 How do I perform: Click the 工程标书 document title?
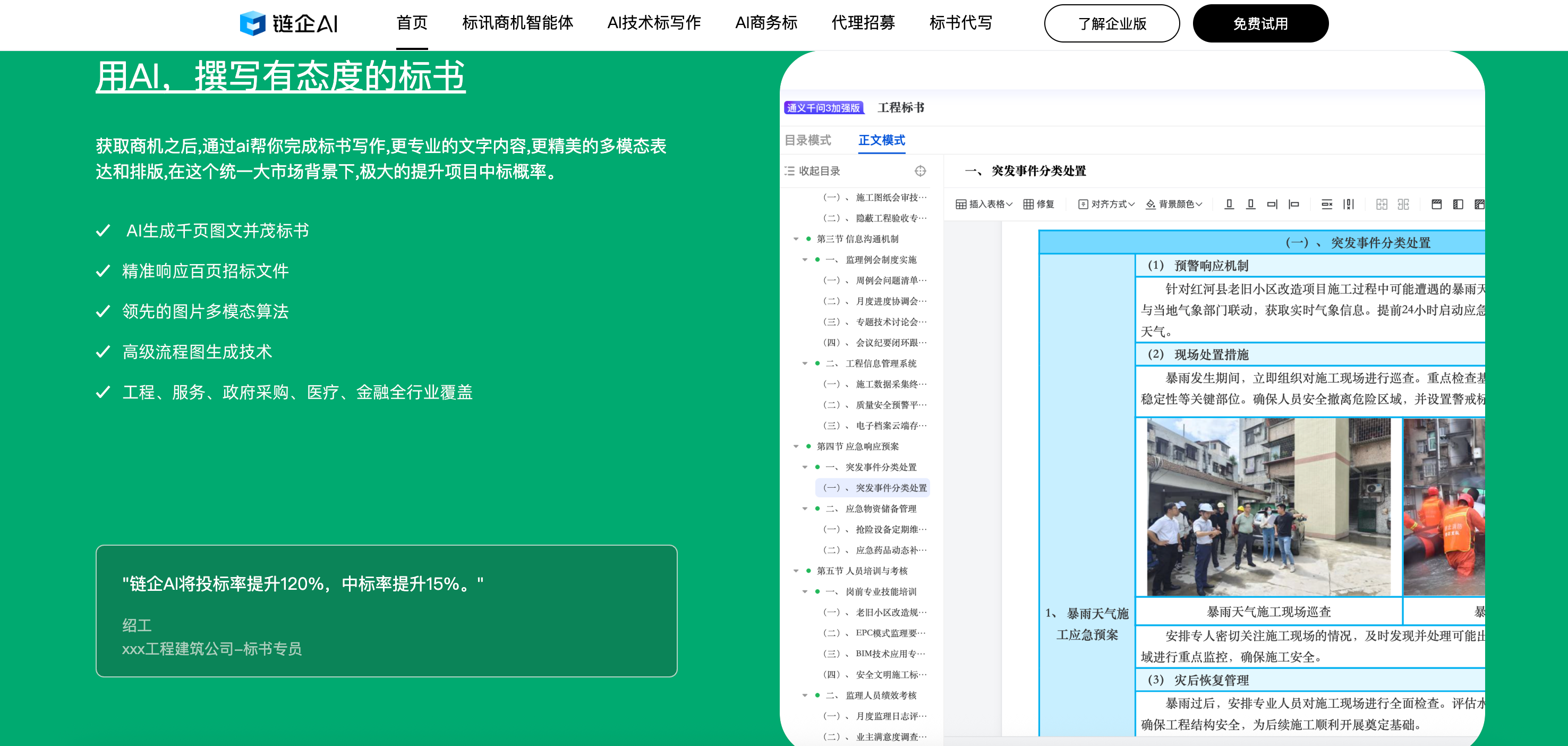pyautogui.click(x=901, y=108)
